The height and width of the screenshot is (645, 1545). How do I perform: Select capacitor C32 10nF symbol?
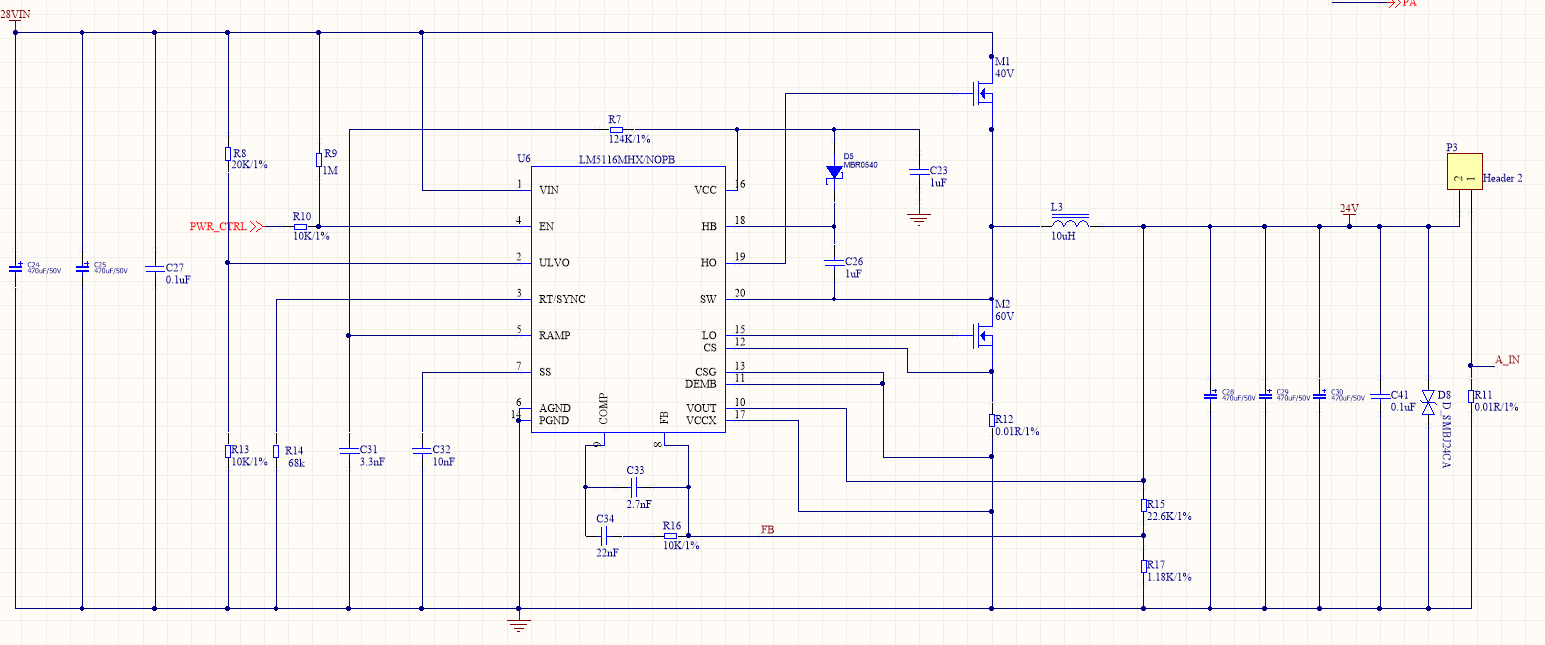click(422, 449)
